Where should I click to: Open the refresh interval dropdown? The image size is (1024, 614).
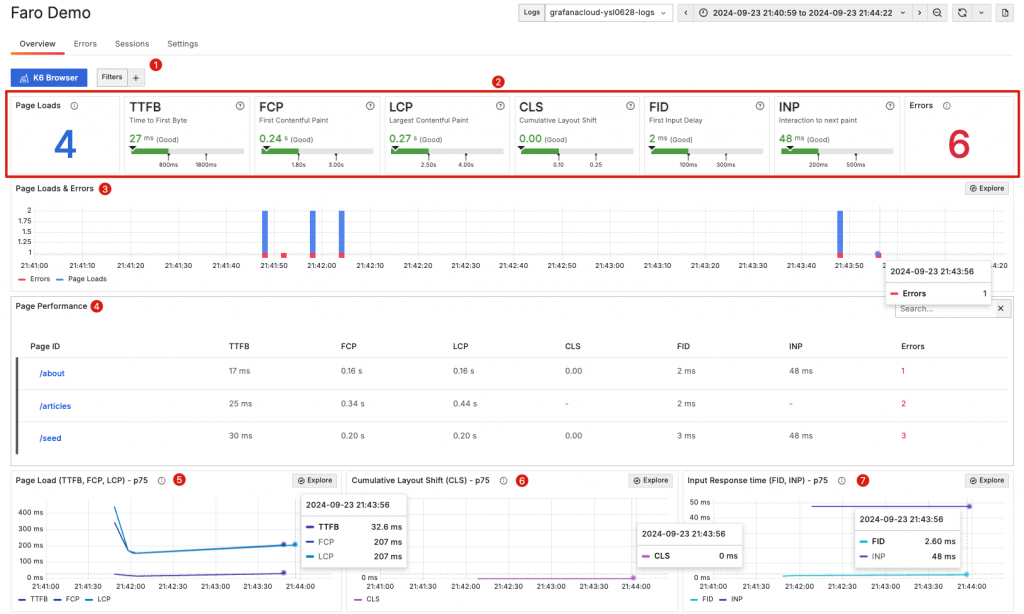(981, 12)
